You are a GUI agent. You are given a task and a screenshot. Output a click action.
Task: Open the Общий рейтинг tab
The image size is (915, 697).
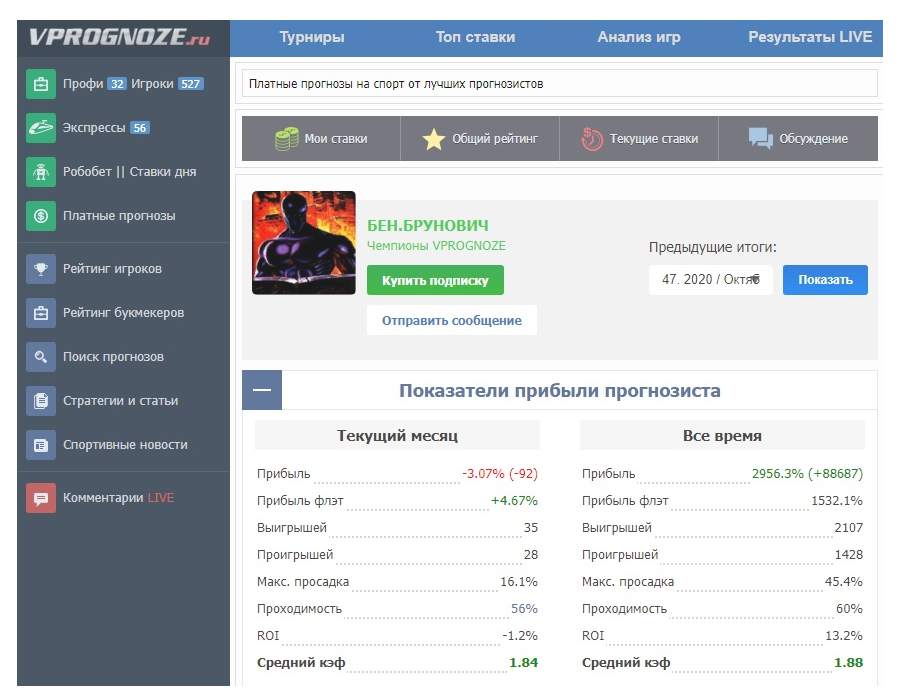coord(480,139)
